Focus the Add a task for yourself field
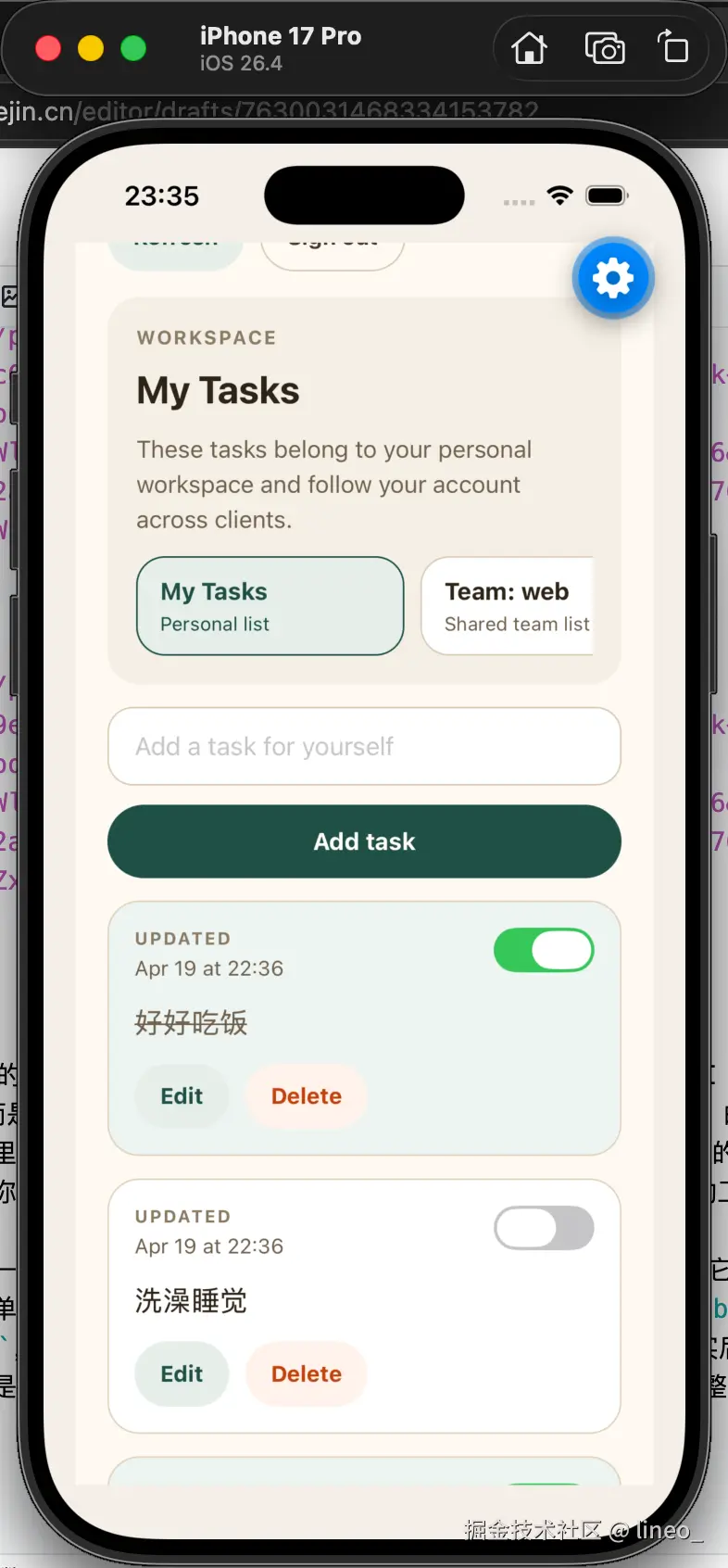The width and height of the screenshot is (728, 1568). pyautogui.click(x=364, y=747)
